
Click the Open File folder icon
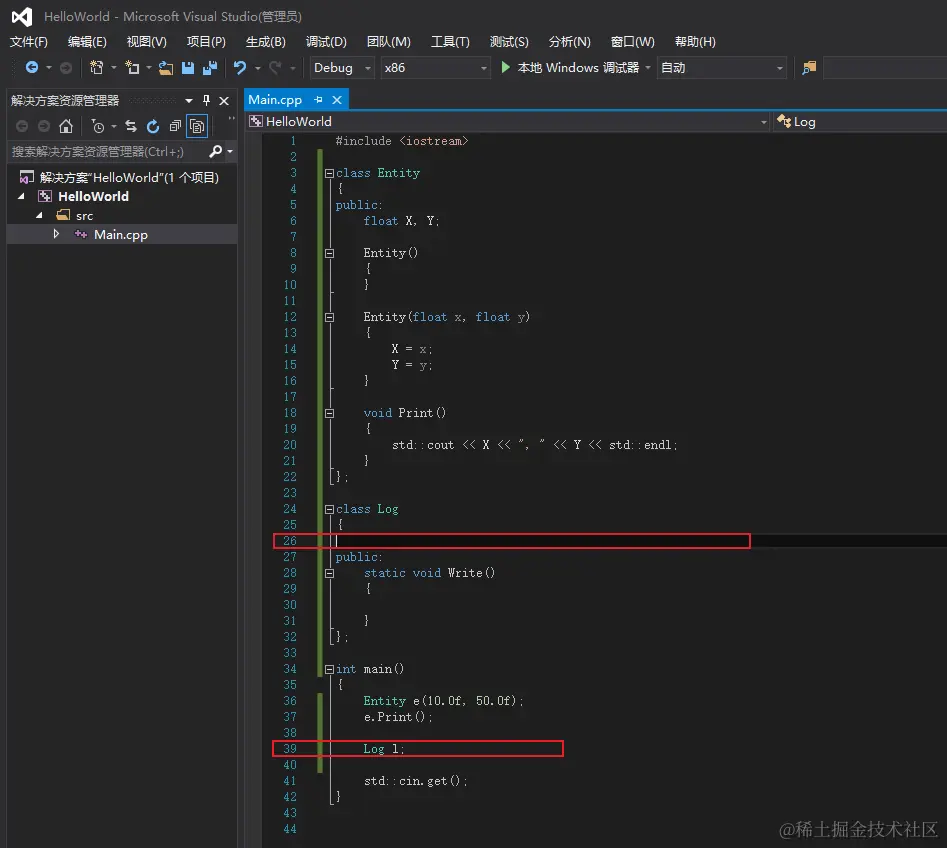166,68
